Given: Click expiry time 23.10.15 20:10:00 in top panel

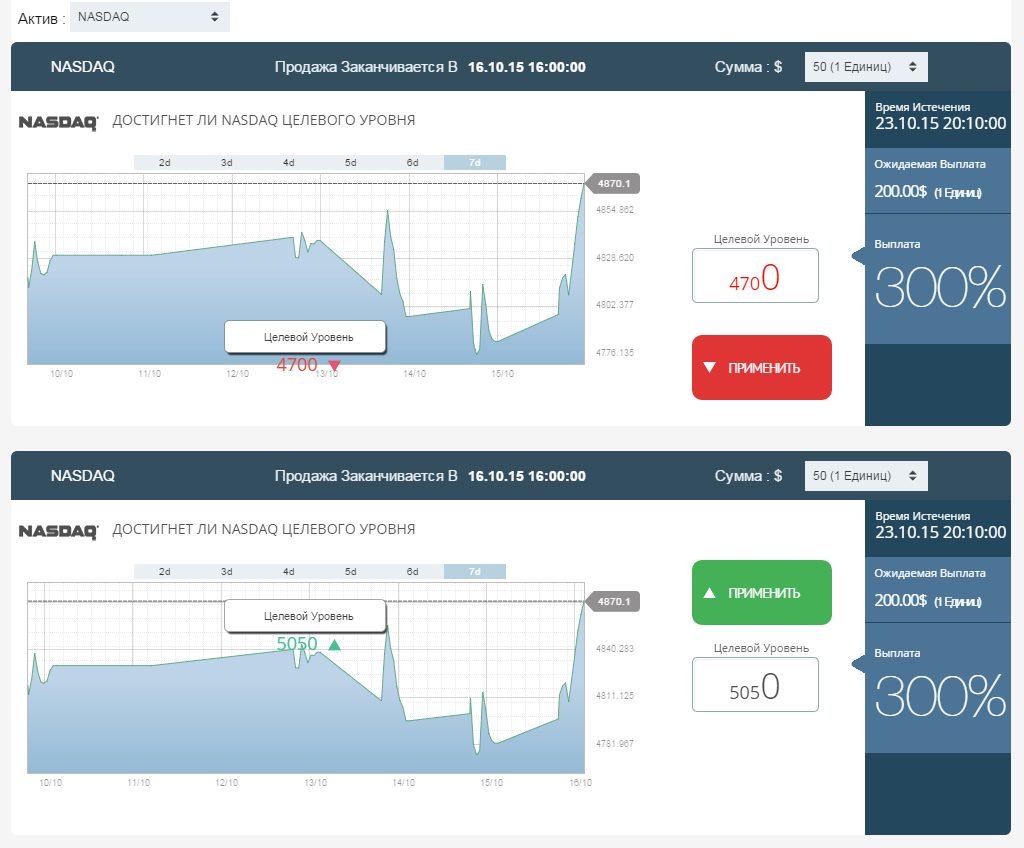Looking at the screenshot, I should 940,123.
